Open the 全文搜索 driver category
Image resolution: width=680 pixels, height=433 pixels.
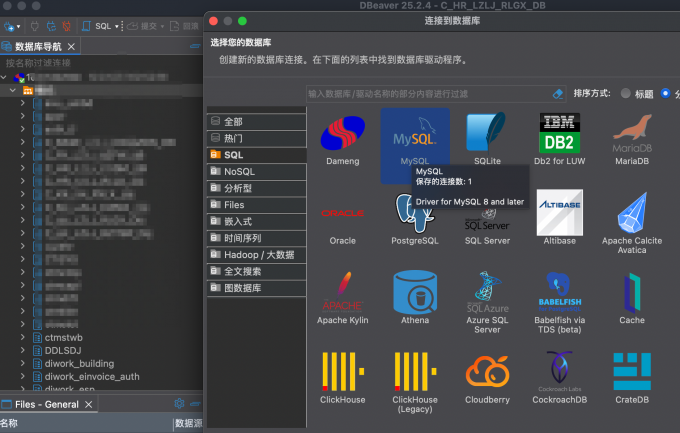click(x=257, y=271)
